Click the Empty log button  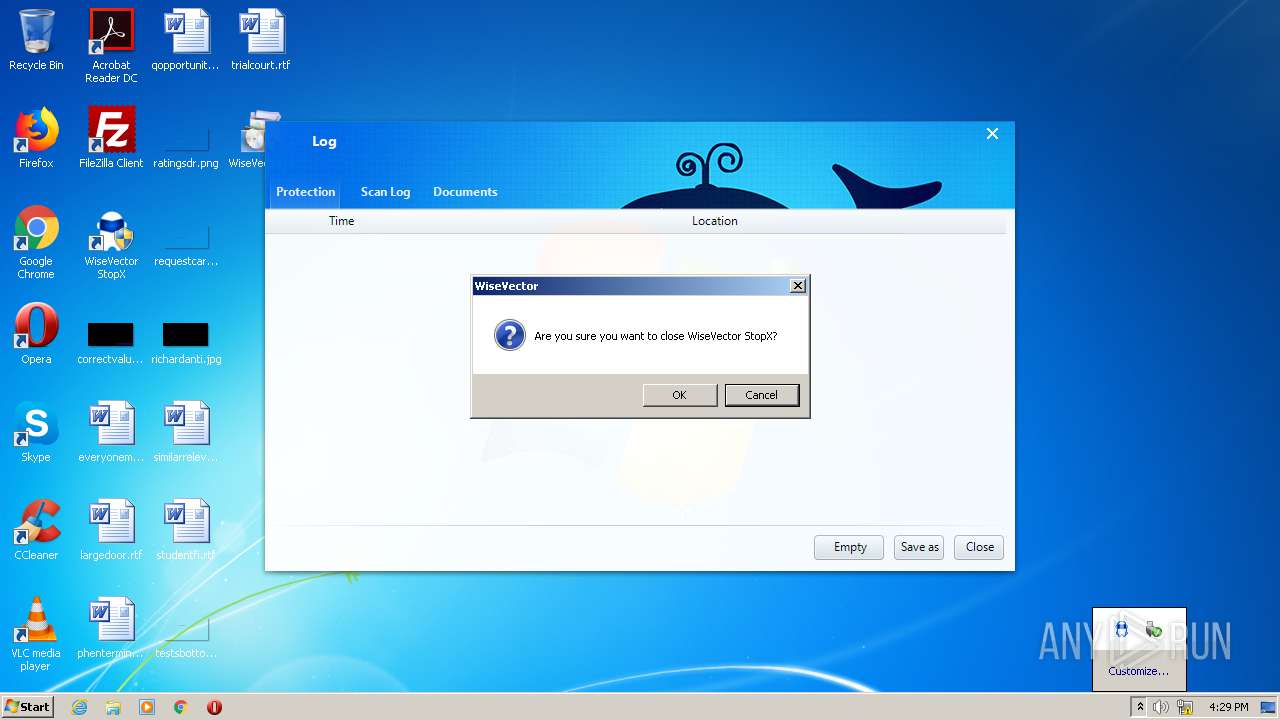click(849, 547)
